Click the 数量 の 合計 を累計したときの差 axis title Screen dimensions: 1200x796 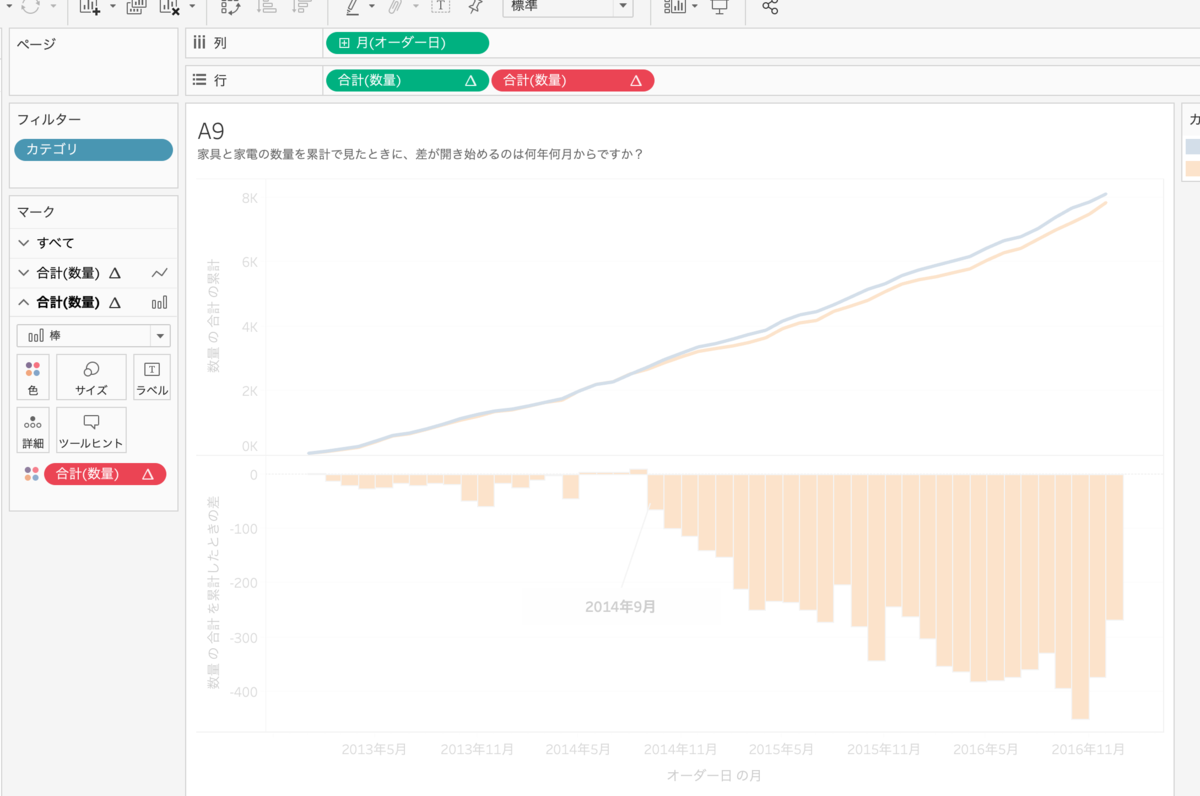(214, 592)
